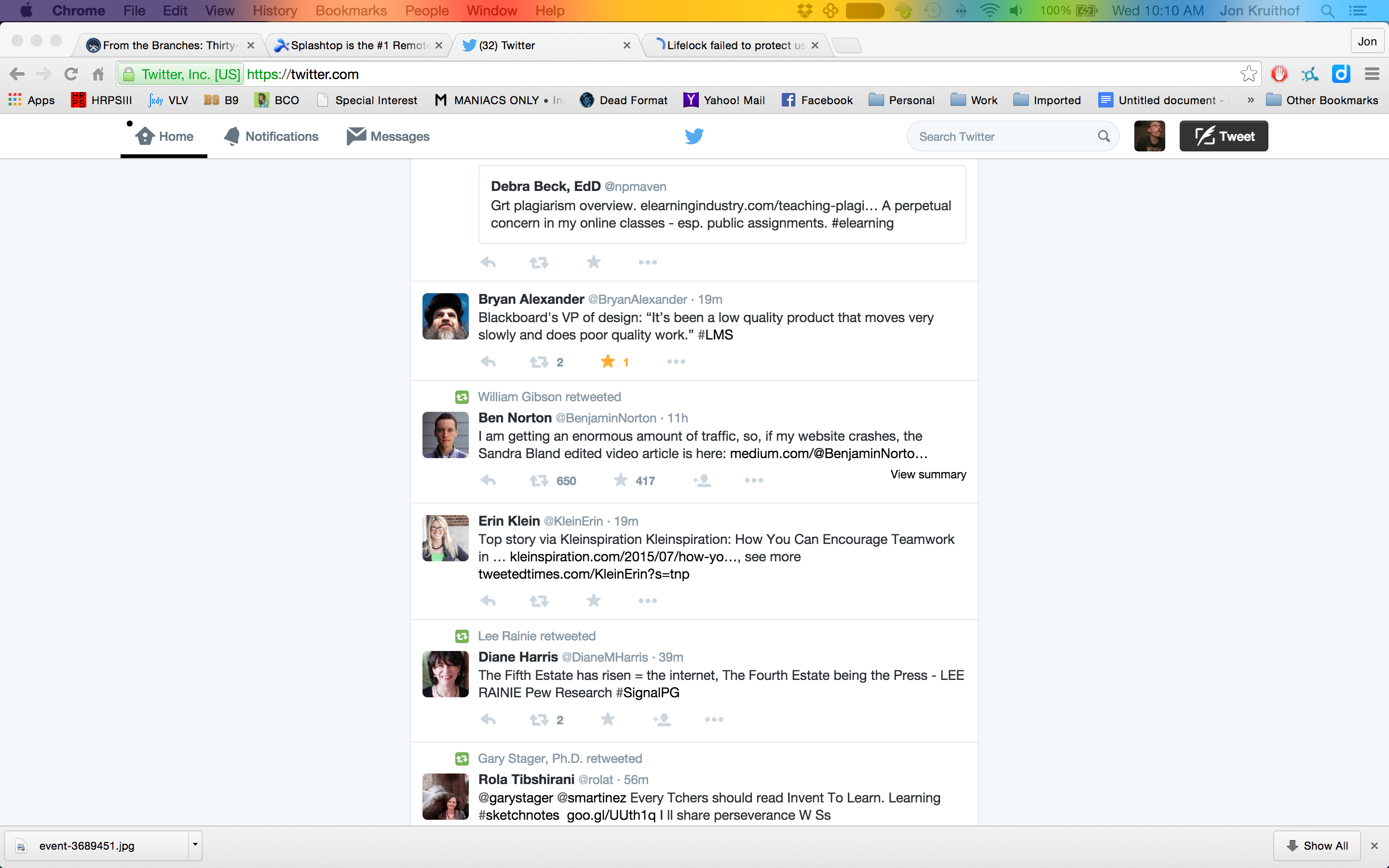Open the Chrome History menu

274,11
